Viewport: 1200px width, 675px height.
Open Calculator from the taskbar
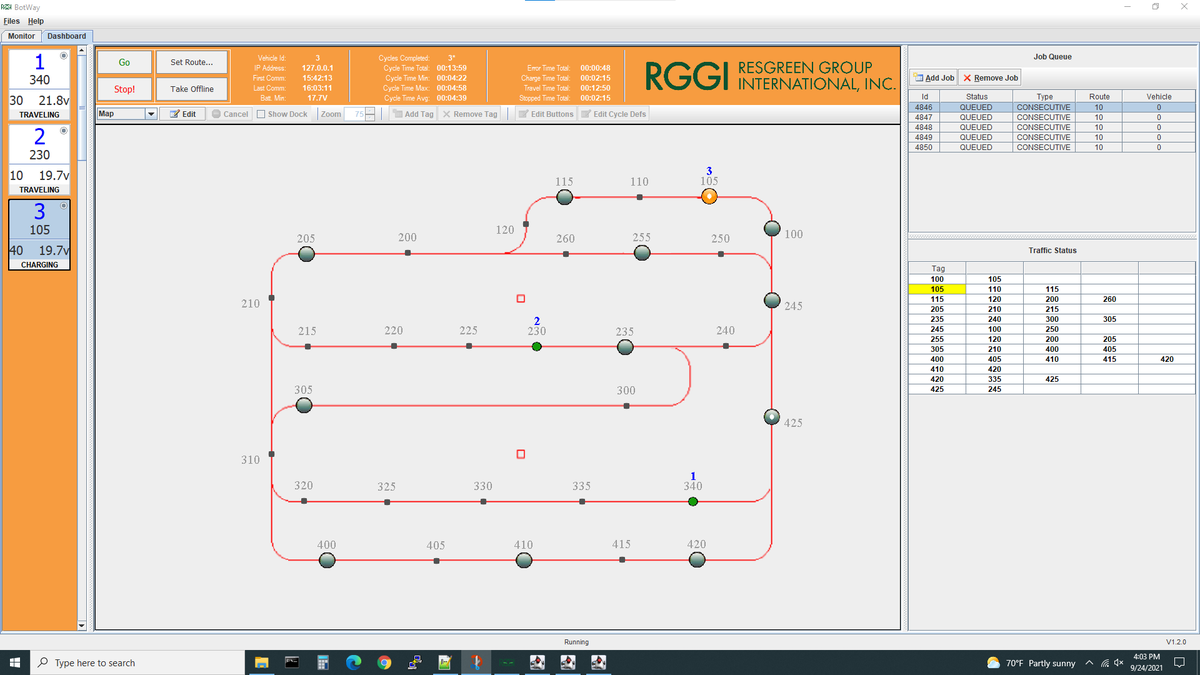click(323, 663)
